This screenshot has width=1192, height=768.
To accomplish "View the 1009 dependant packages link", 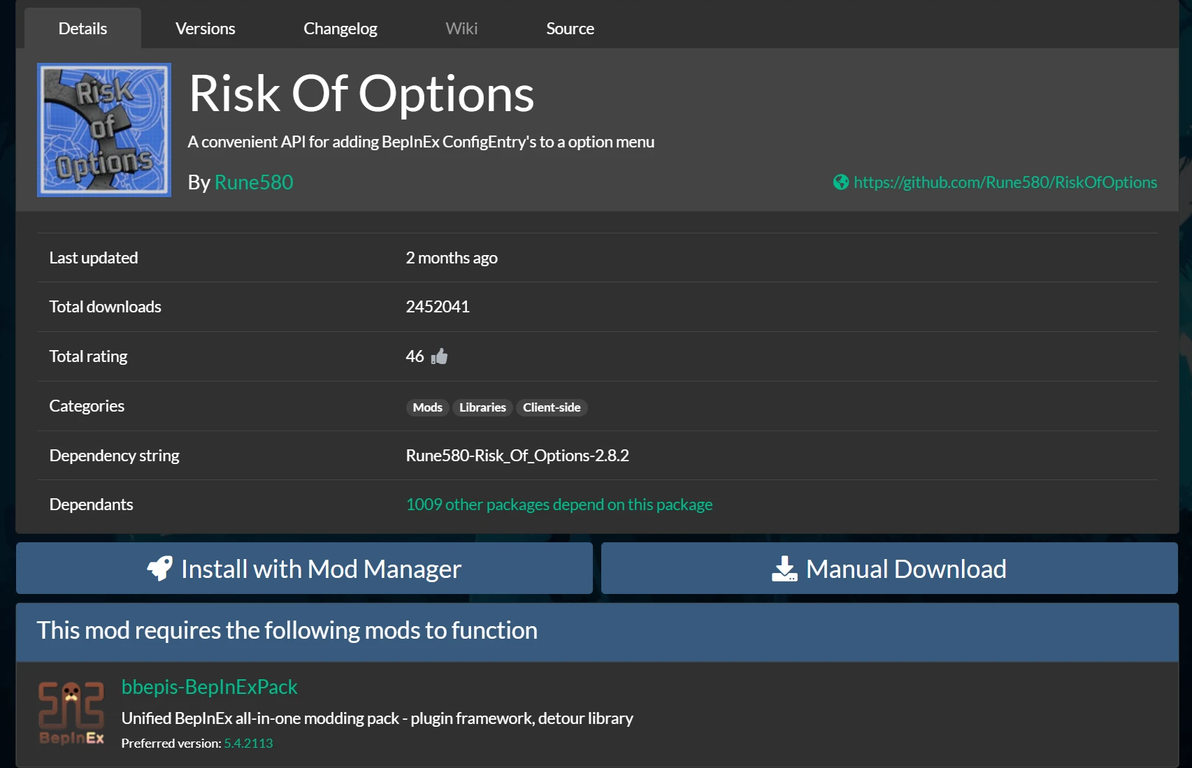I will click(559, 504).
